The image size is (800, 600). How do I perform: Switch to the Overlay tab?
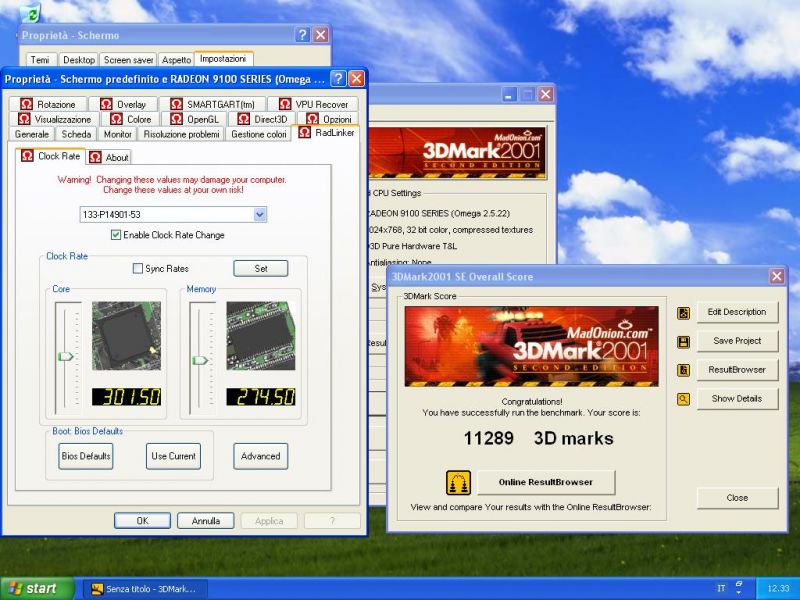point(123,104)
